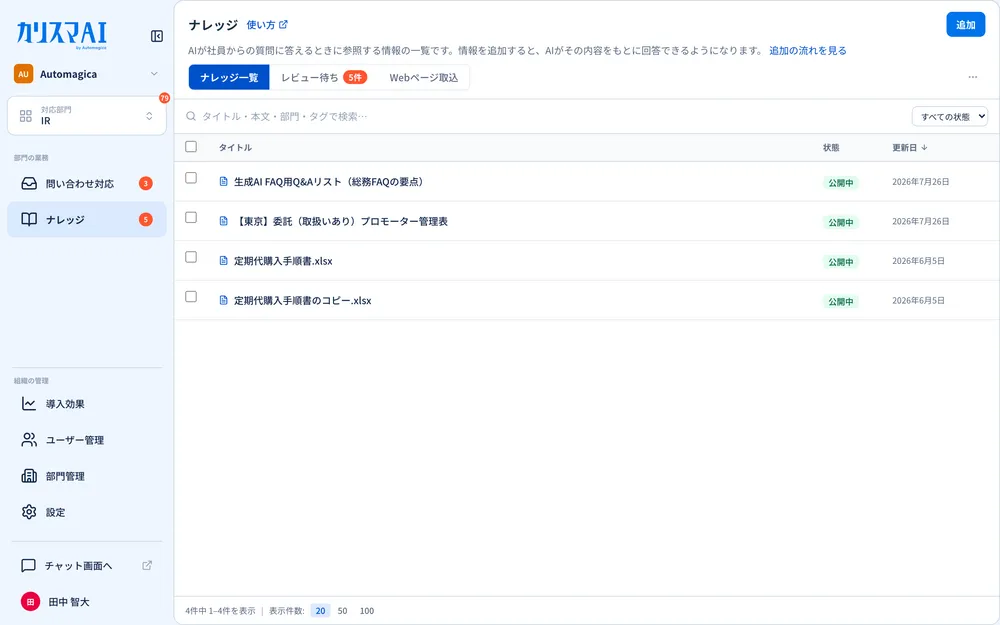Click the blue 追加 button
1000x625 pixels.
[966, 25]
